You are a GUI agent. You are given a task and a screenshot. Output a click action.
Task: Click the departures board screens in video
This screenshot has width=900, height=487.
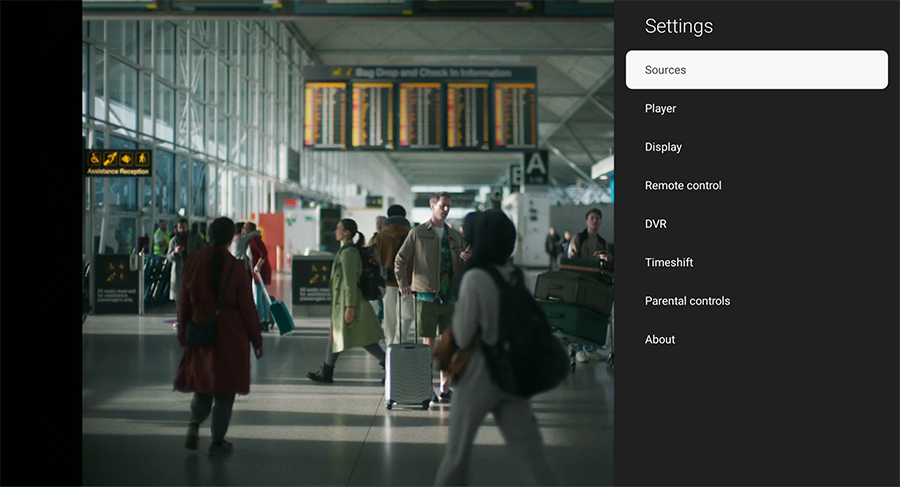click(x=420, y=115)
